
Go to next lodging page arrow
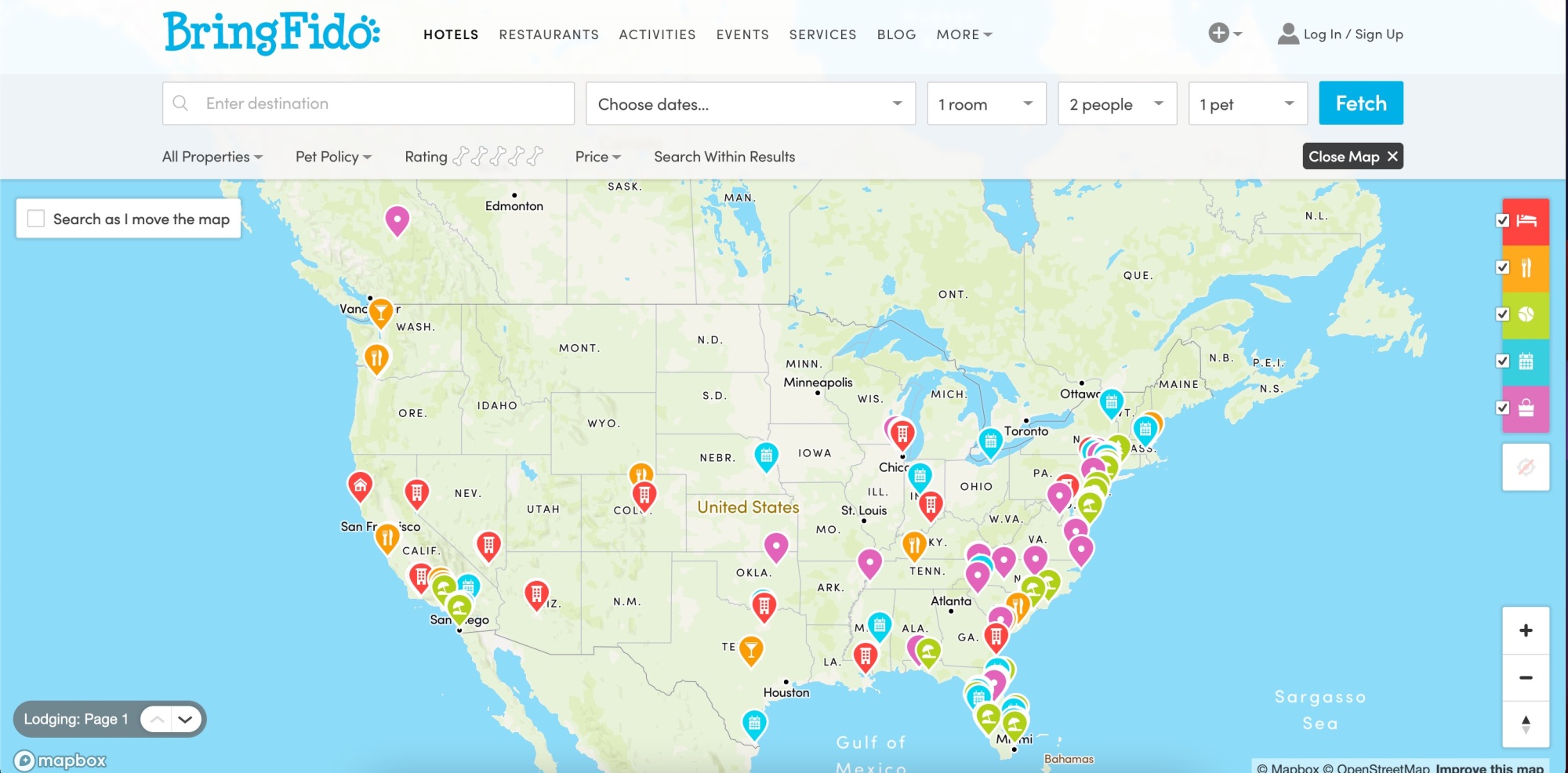pos(186,719)
